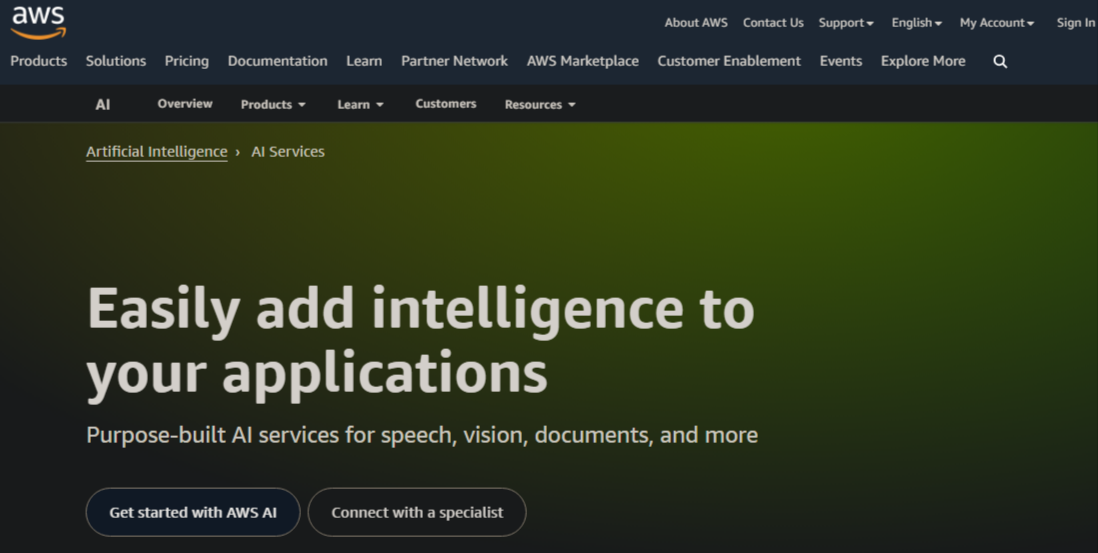This screenshot has width=1098, height=553.
Task: Click Connect with a specialist button
Action: [x=417, y=512]
